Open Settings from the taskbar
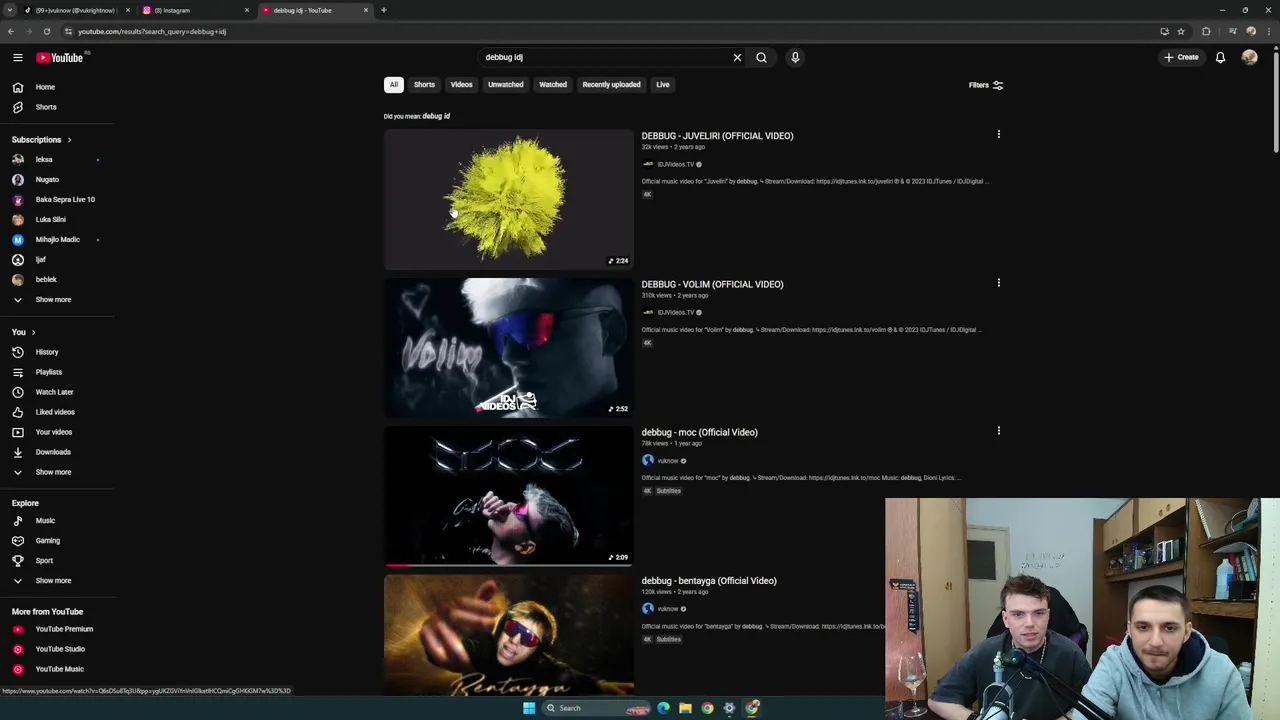Viewport: 1280px width, 720px height. click(x=729, y=708)
